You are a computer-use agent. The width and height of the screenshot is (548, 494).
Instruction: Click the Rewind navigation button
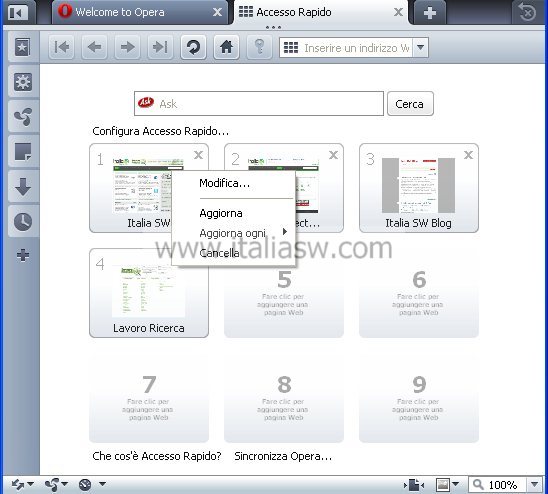tap(62, 47)
